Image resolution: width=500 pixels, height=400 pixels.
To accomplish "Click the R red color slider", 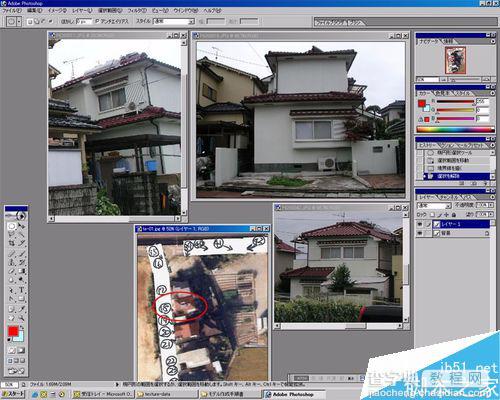I will pyautogui.click(x=455, y=101).
